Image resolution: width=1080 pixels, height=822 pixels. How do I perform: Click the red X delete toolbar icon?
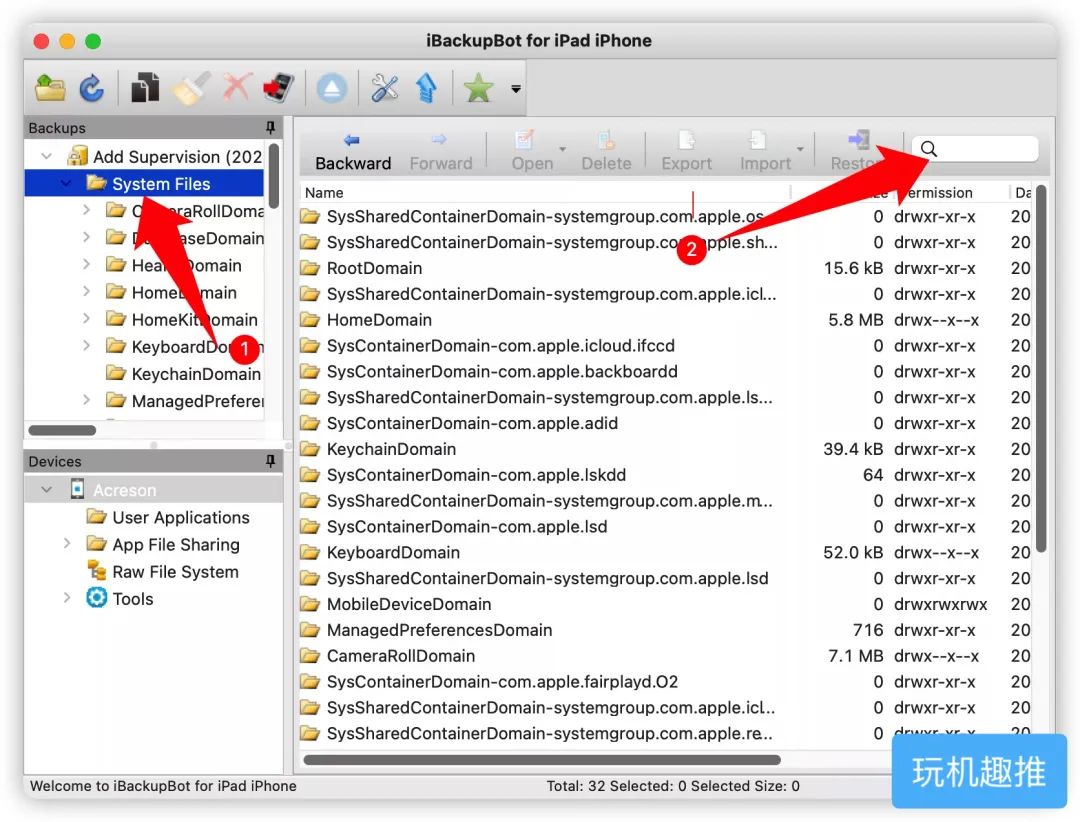[237, 88]
